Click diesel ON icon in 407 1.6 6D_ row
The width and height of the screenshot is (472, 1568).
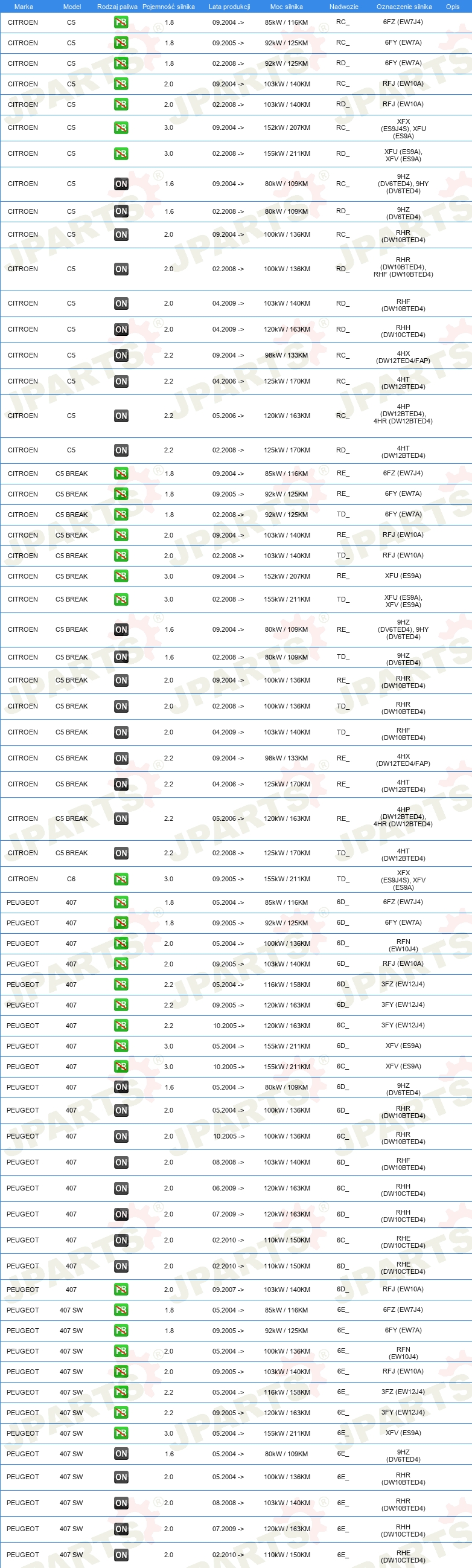[x=121, y=1087]
